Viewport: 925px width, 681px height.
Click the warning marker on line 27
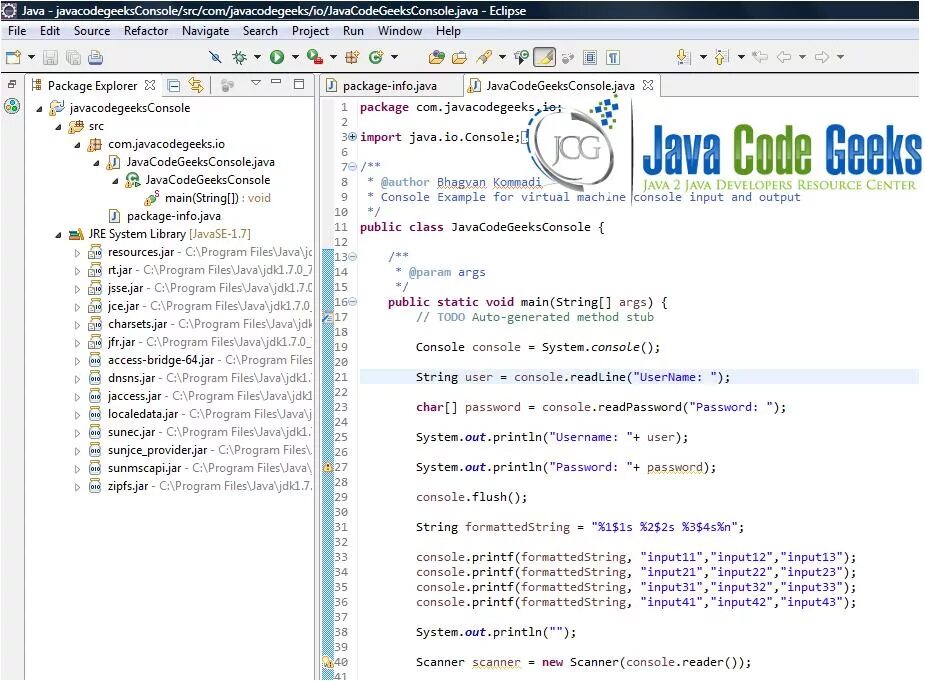coord(327,467)
